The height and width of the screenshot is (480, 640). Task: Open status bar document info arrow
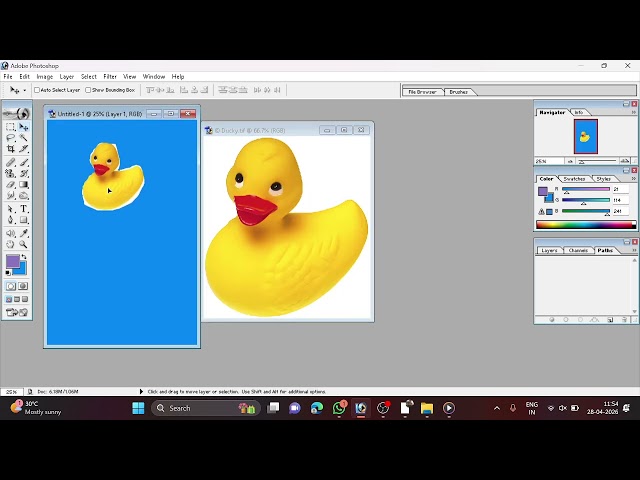click(141, 391)
